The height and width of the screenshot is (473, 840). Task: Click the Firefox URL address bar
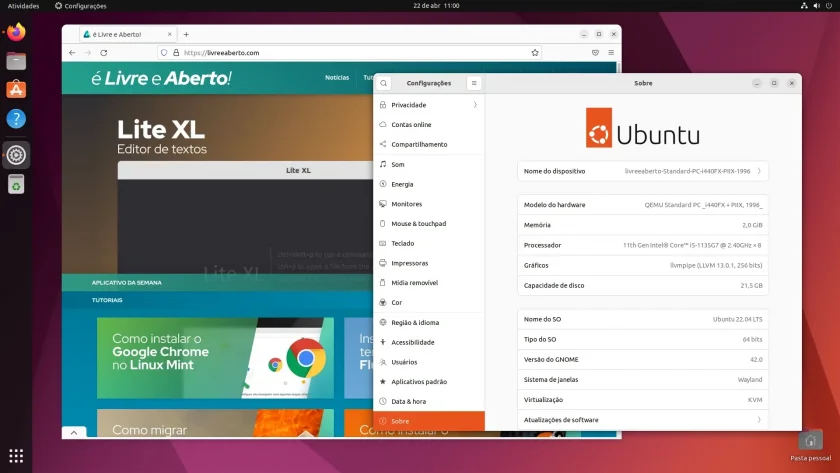pyautogui.click(x=349, y=52)
